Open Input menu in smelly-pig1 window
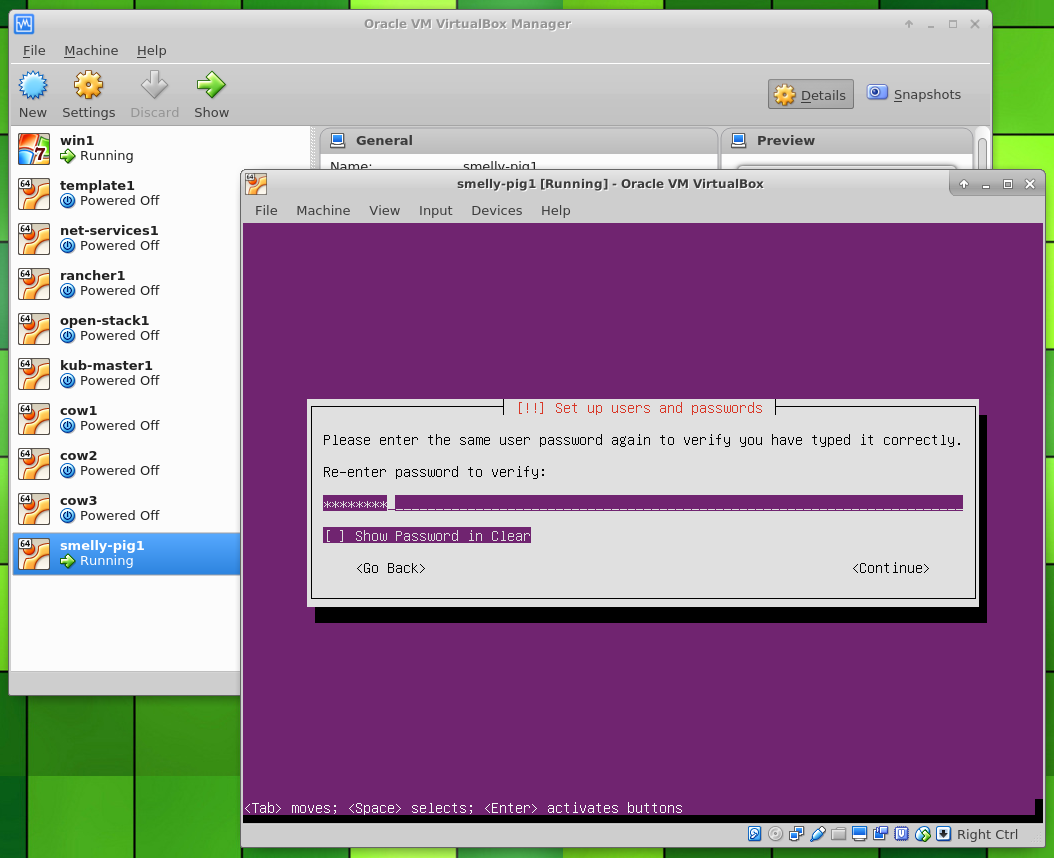The image size is (1054, 858). click(436, 210)
